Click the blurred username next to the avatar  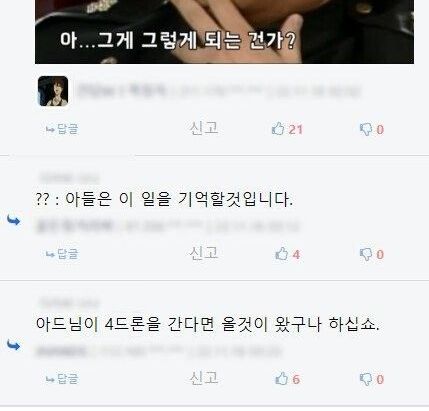tap(121, 90)
